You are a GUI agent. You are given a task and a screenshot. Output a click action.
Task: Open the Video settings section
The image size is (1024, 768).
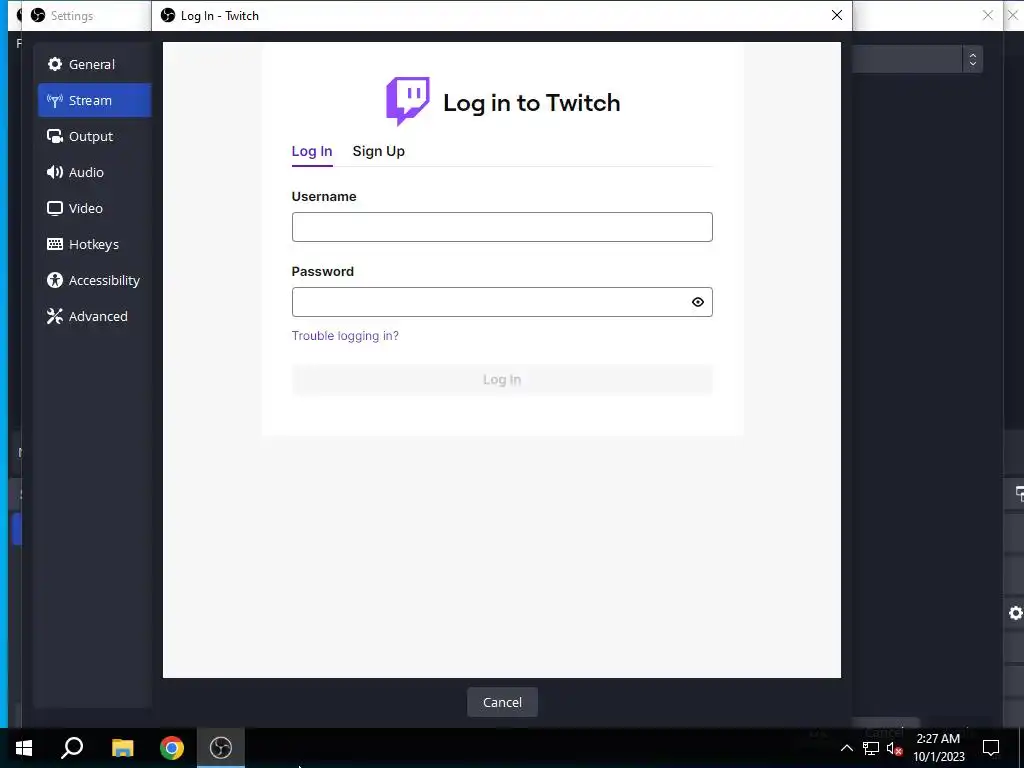coord(94,208)
